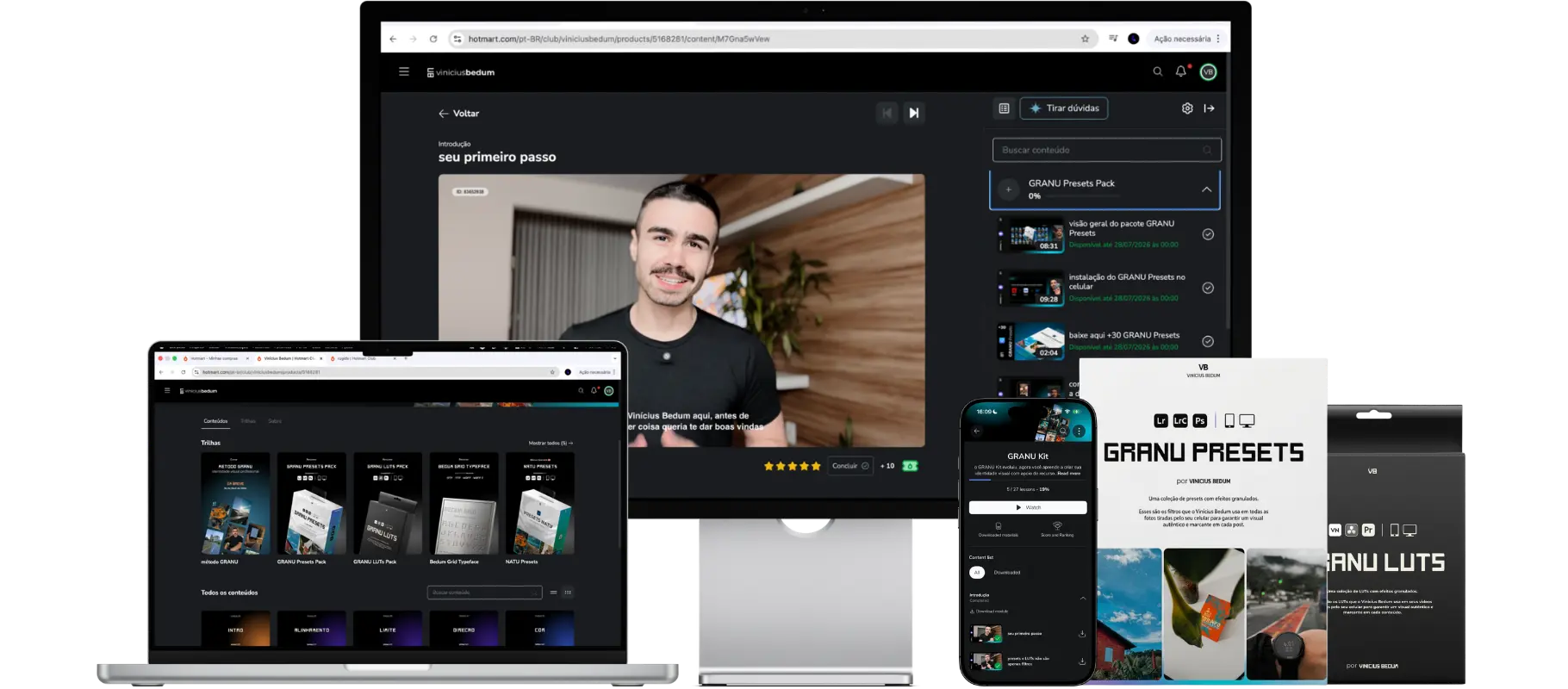1568x689 pixels.
Task: Select the Sobre tab on laptop
Action: pos(275,421)
